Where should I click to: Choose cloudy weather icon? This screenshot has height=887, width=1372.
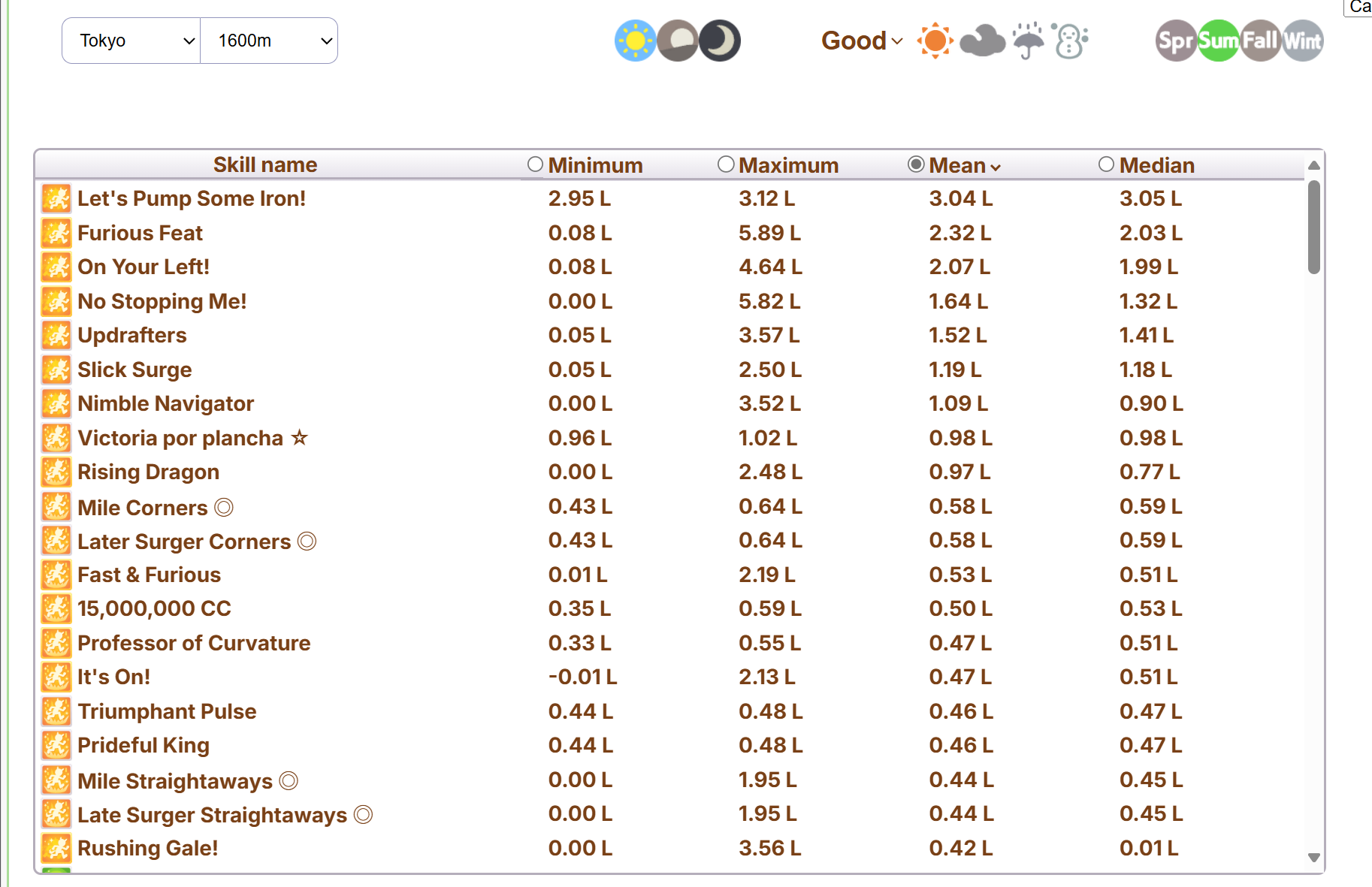[x=982, y=41]
